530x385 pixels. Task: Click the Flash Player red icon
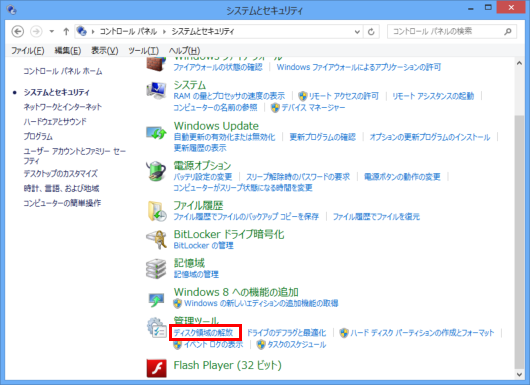point(156,368)
